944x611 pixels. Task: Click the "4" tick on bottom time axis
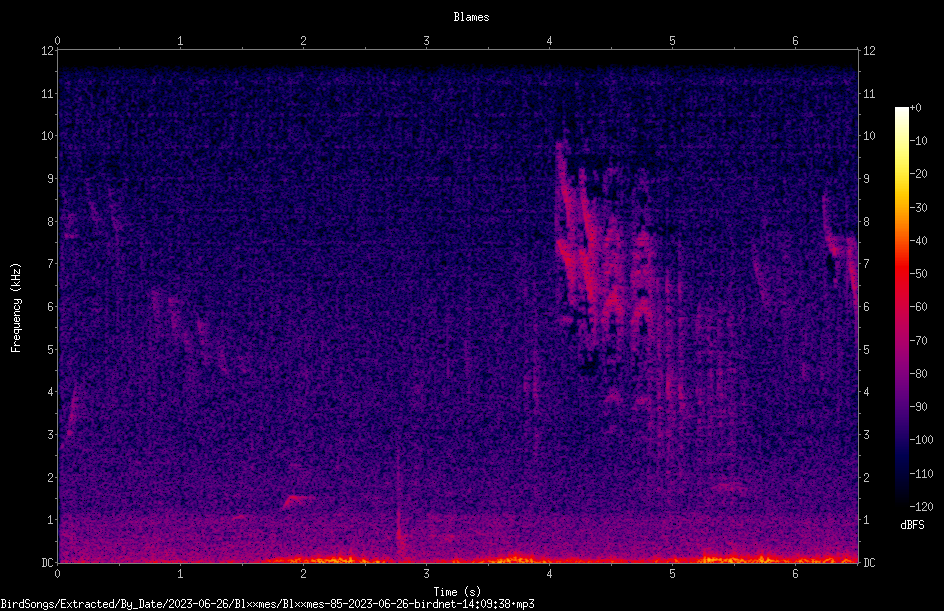pos(549,574)
